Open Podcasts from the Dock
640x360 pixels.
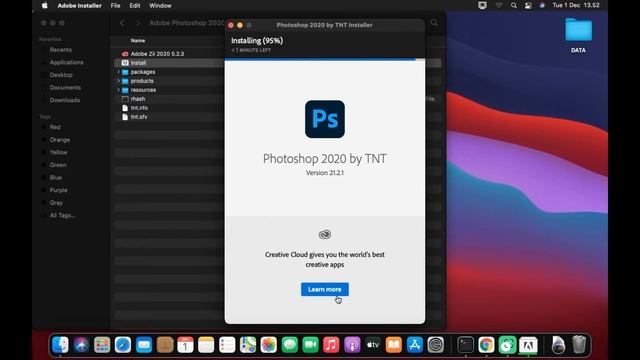352,345
